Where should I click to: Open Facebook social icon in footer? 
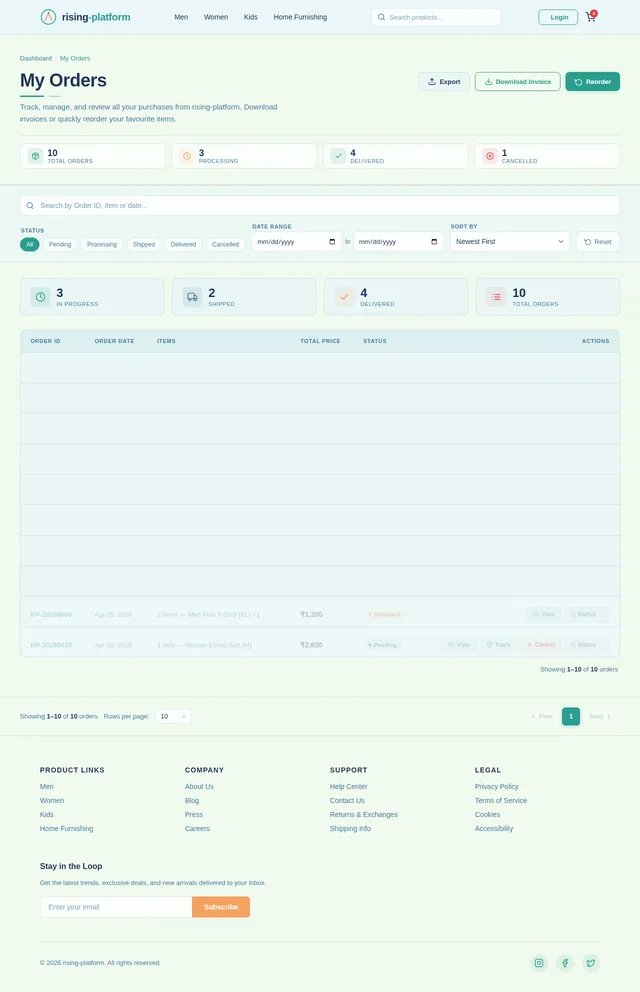point(565,963)
